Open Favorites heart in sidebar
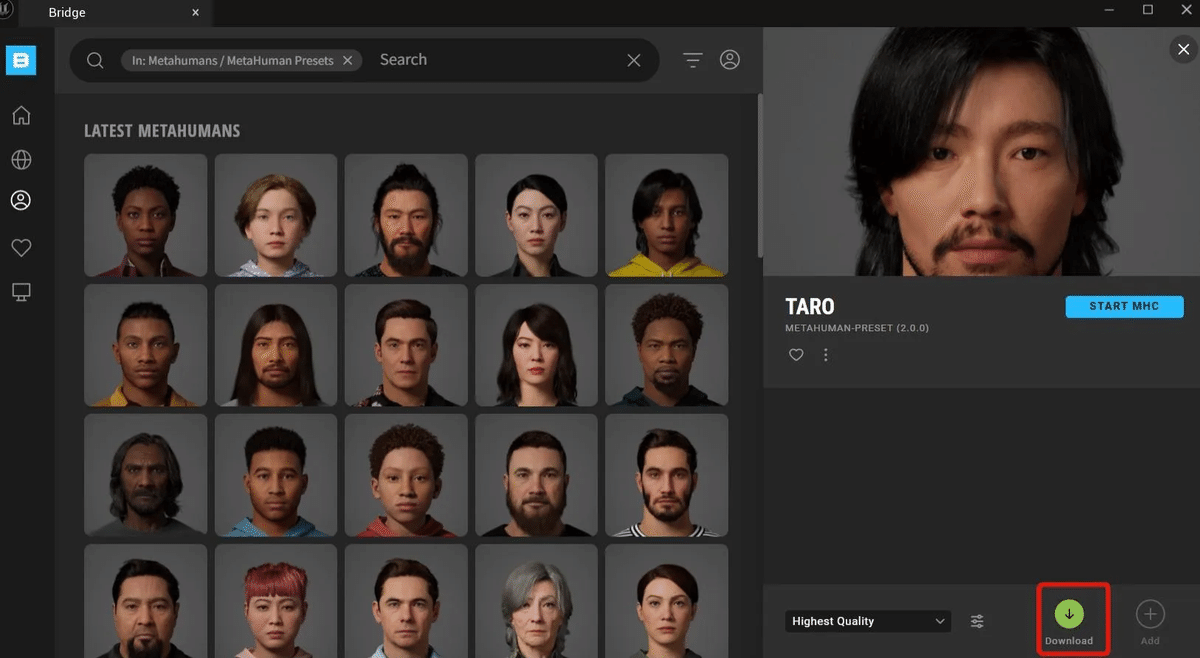 21,247
